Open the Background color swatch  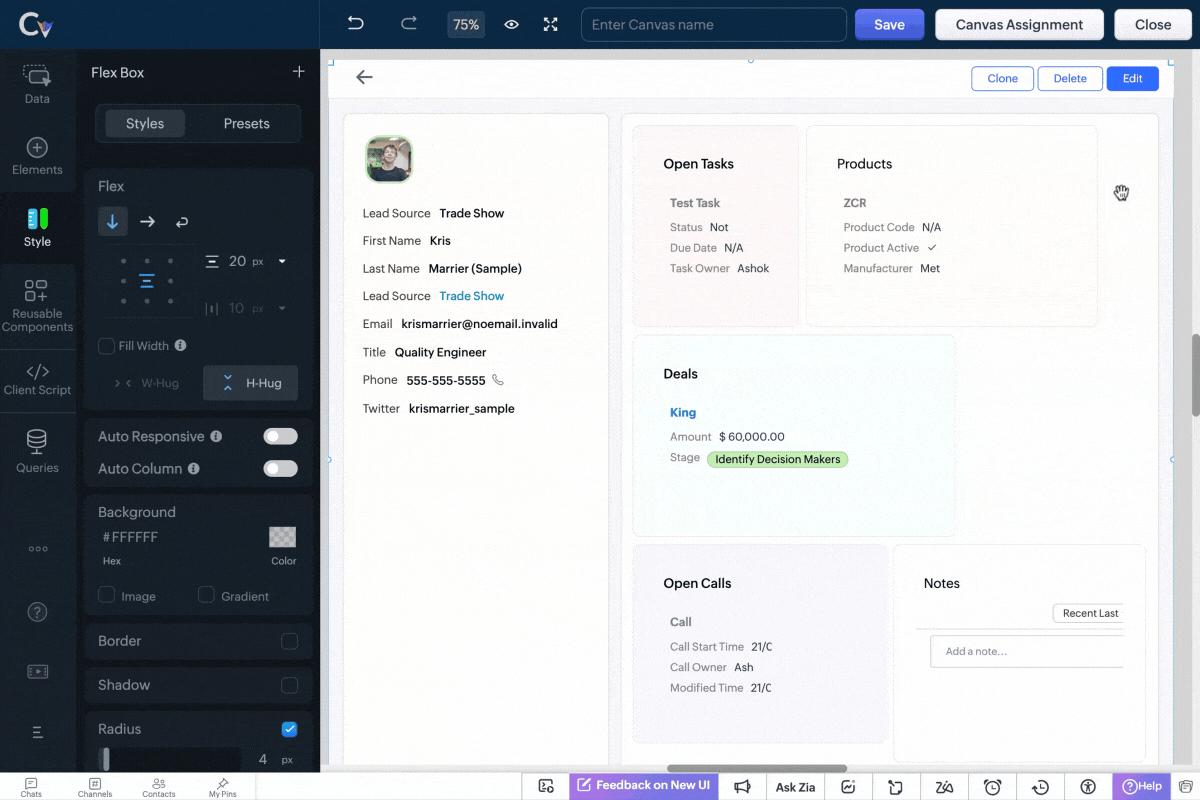tap(282, 537)
